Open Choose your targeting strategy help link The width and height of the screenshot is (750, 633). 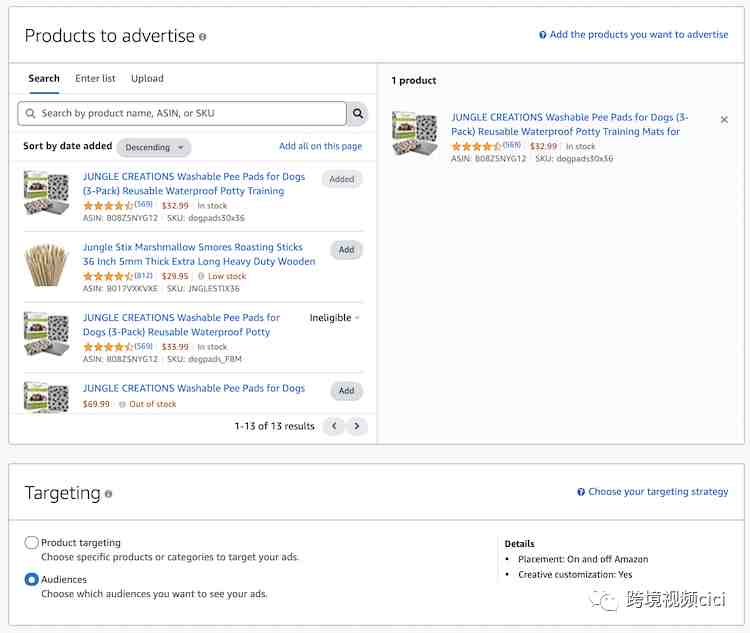click(x=652, y=492)
